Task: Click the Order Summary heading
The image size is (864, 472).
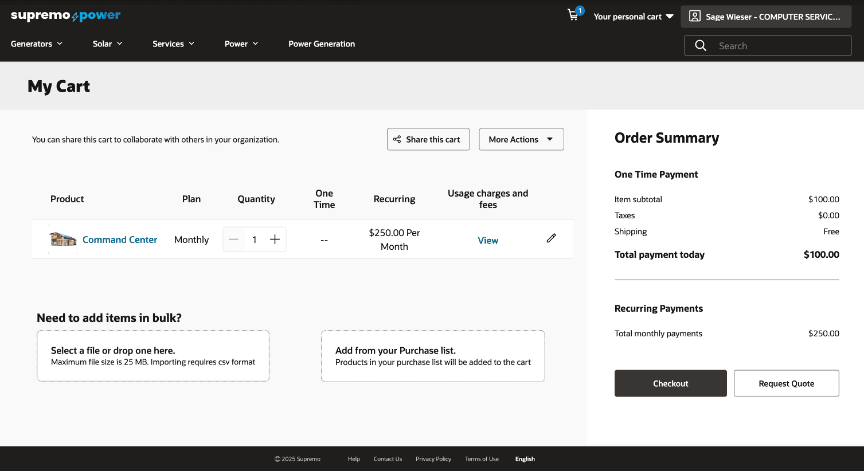Action: point(667,138)
